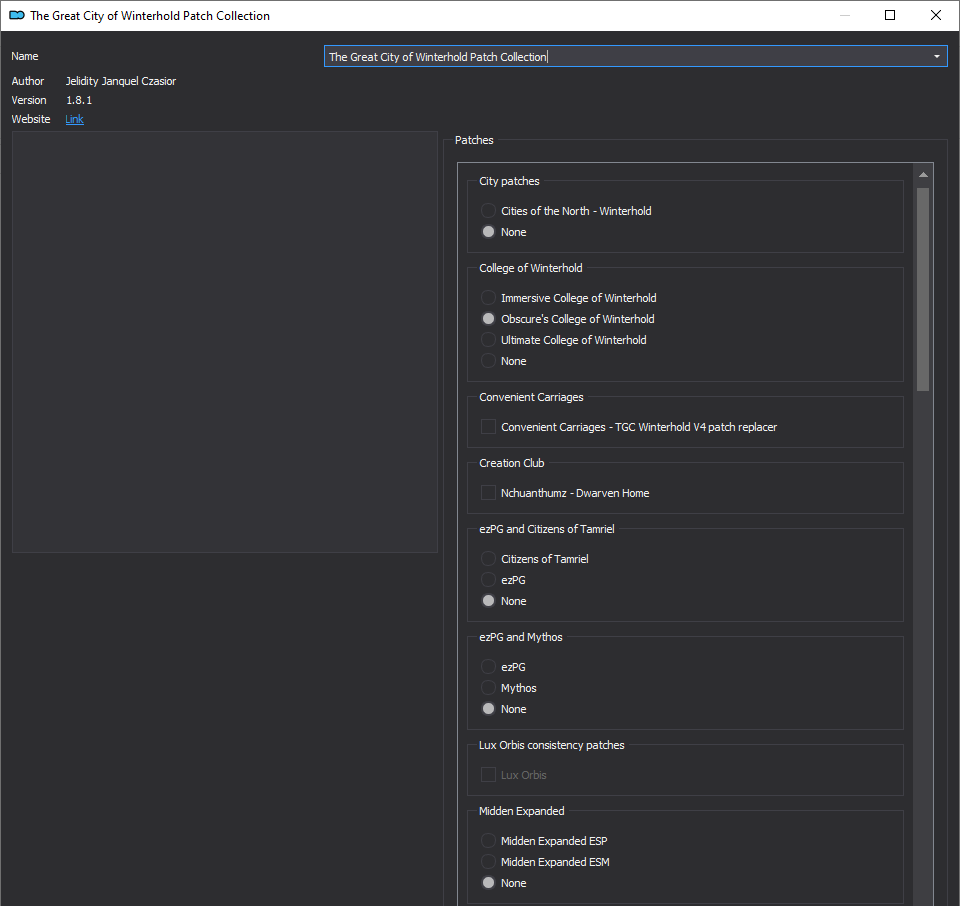Open the Name combo box dropdown arrow
Screen dimensions: 960x906
click(x=937, y=56)
